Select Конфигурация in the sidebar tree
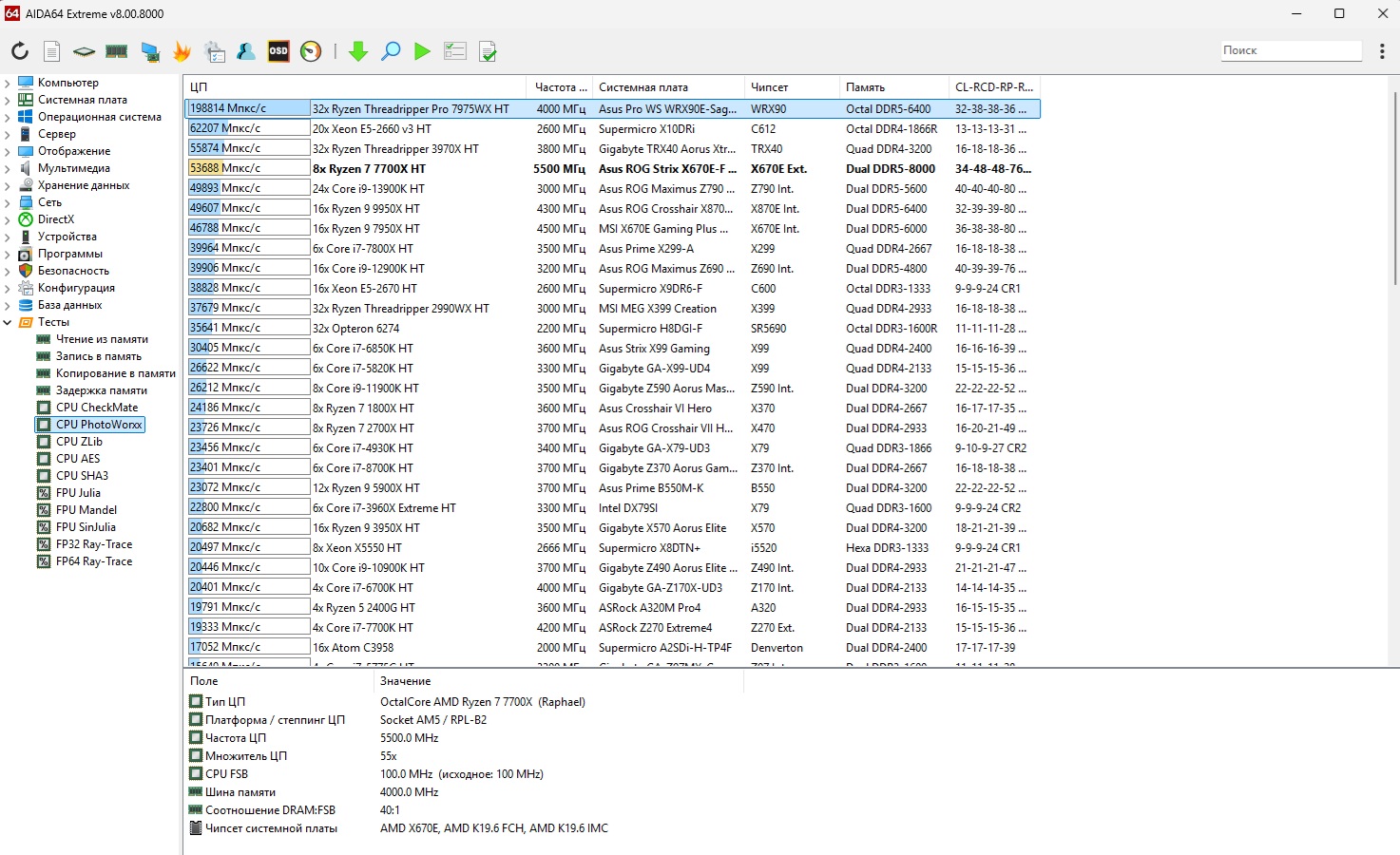This screenshot has width=1400, height=855. [76, 288]
